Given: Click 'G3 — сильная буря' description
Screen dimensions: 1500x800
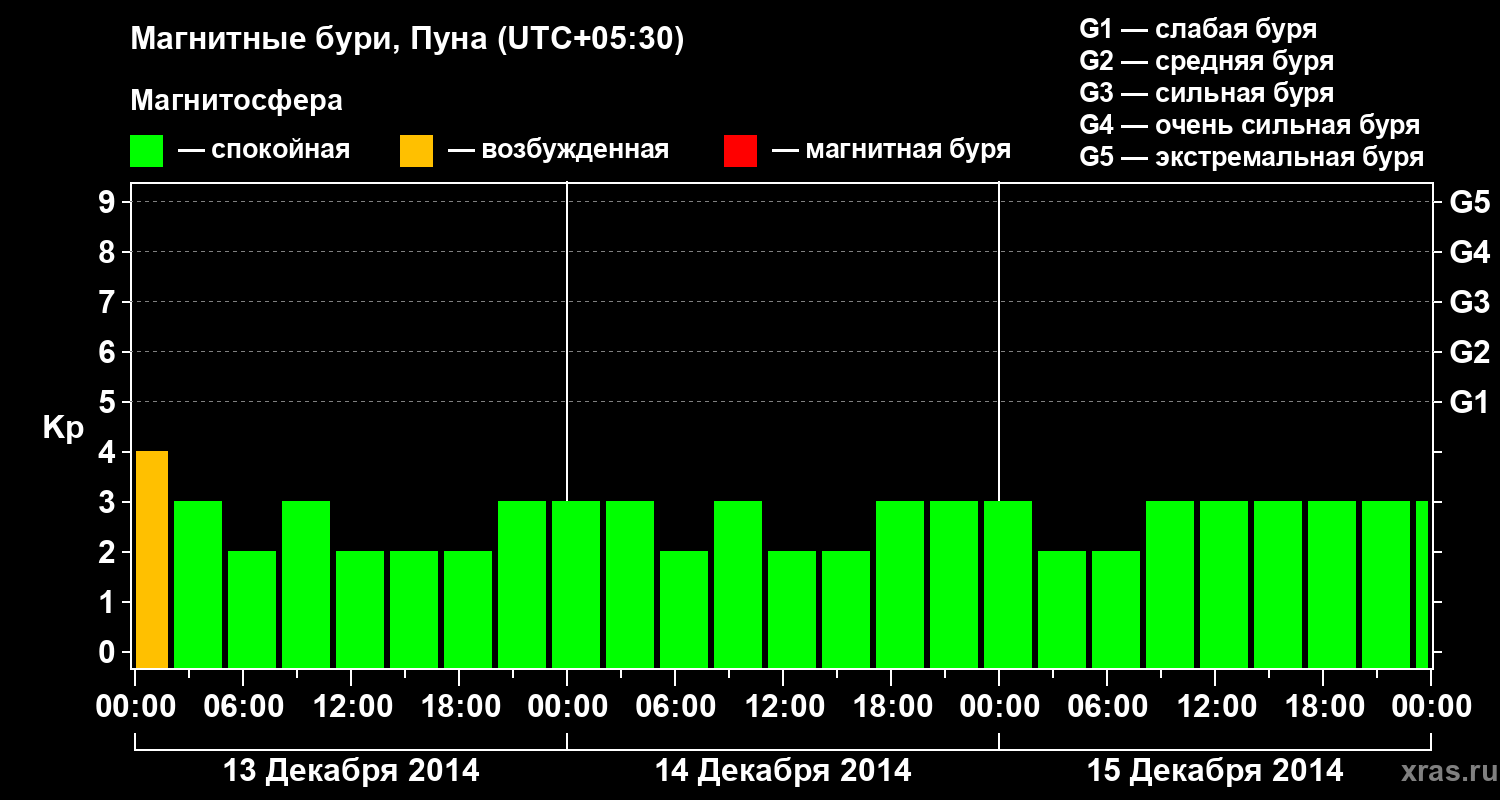Looking at the screenshot, I should [x=1207, y=93].
